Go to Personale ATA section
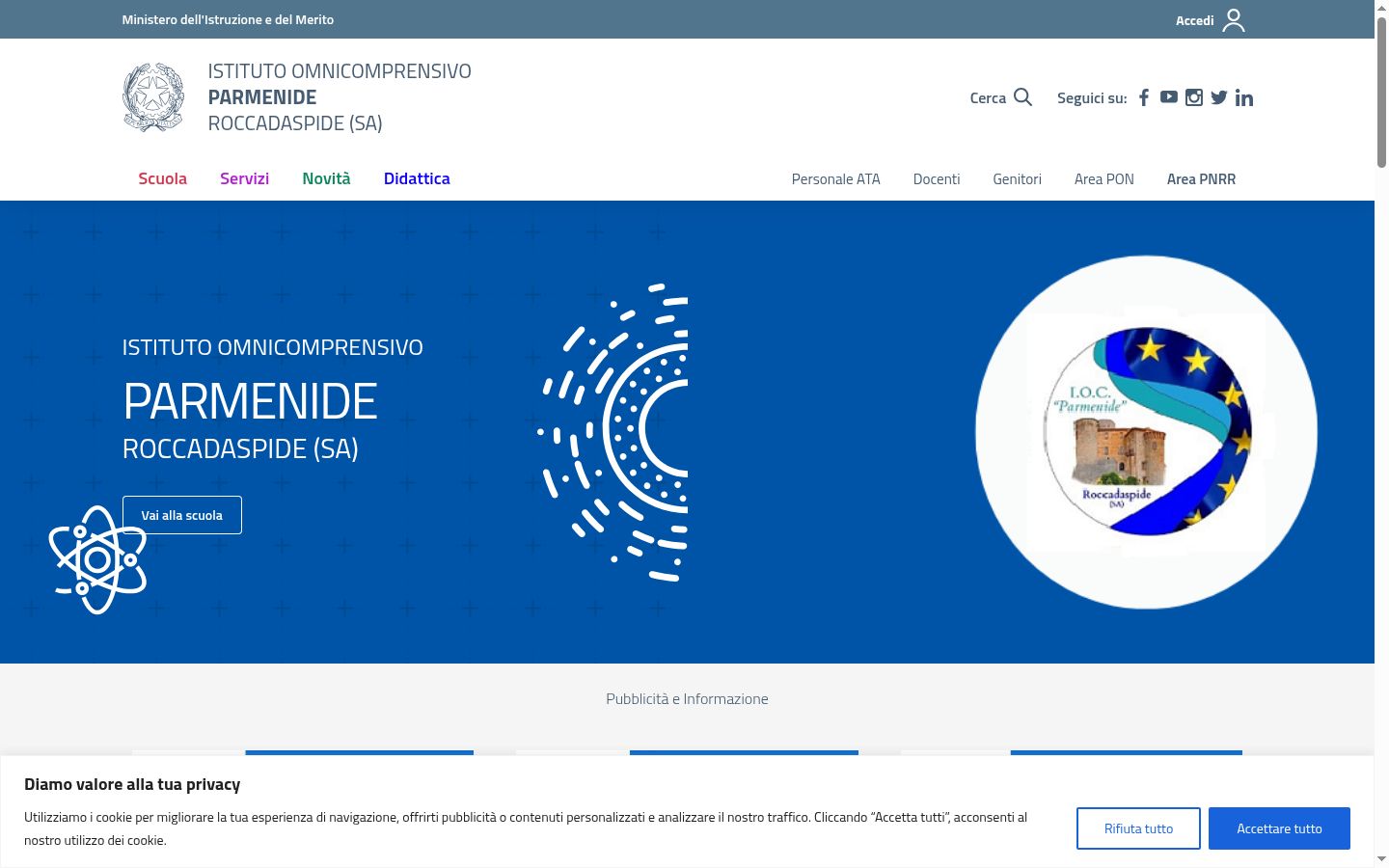The width and height of the screenshot is (1389, 868). pyautogui.click(x=836, y=179)
